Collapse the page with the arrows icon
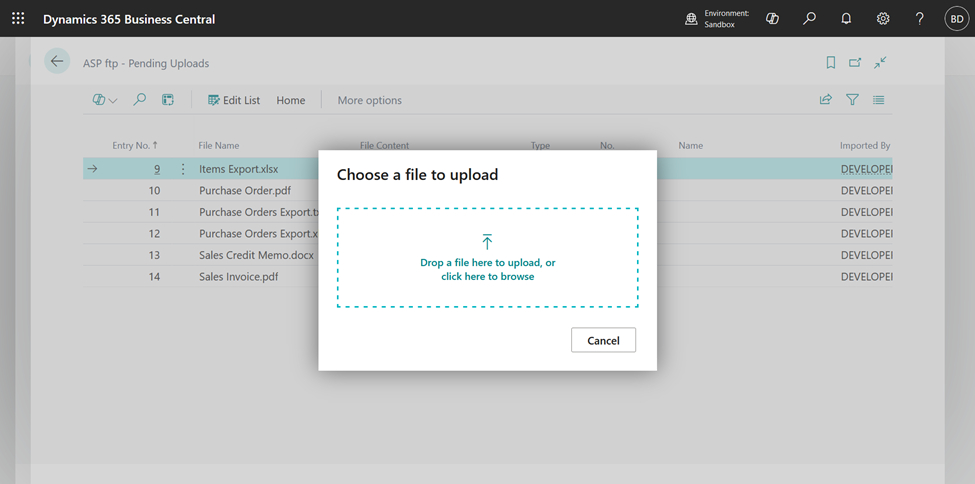Screen dimensions: 975x484 click(880, 62)
